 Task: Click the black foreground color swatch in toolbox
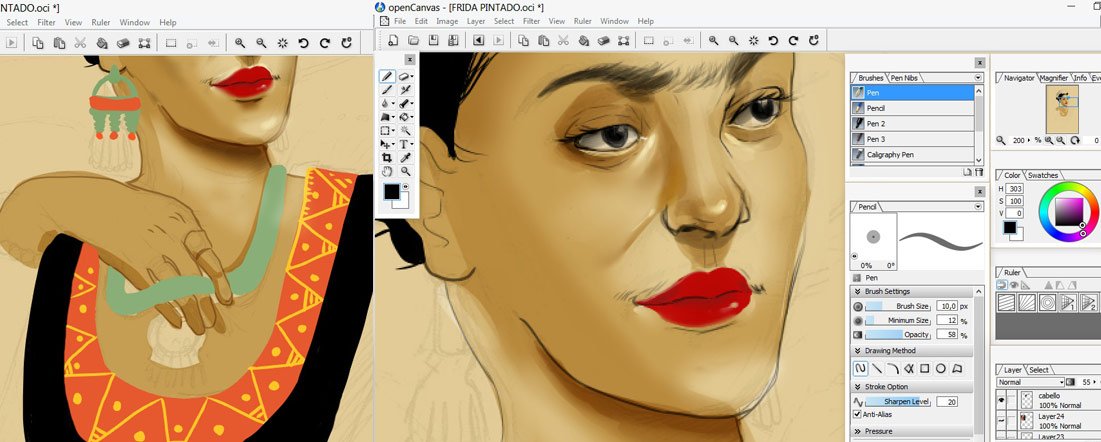pos(391,192)
